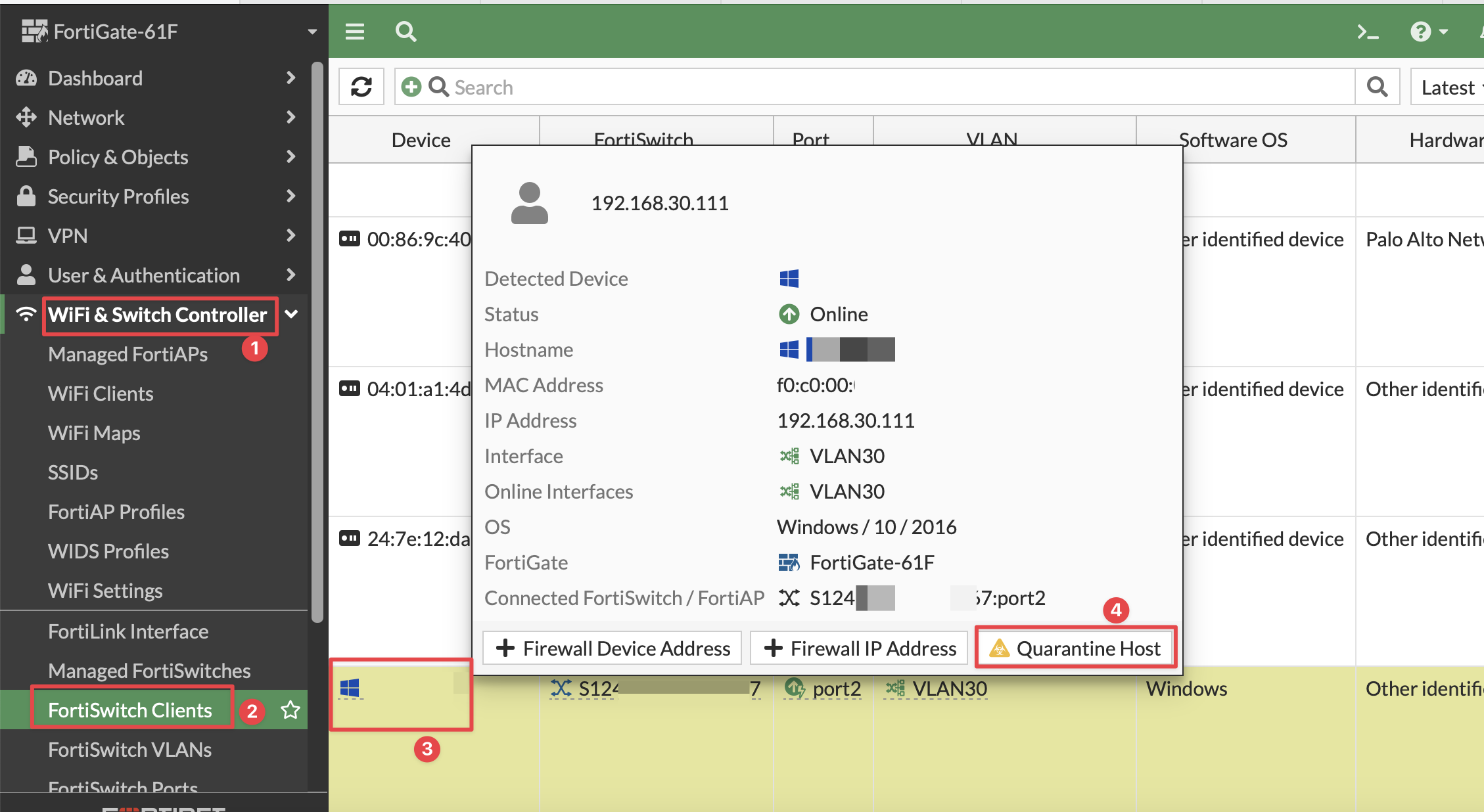1484x812 pixels.
Task: Click the 192.168.30.111 IP Address value
Action: click(846, 420)
